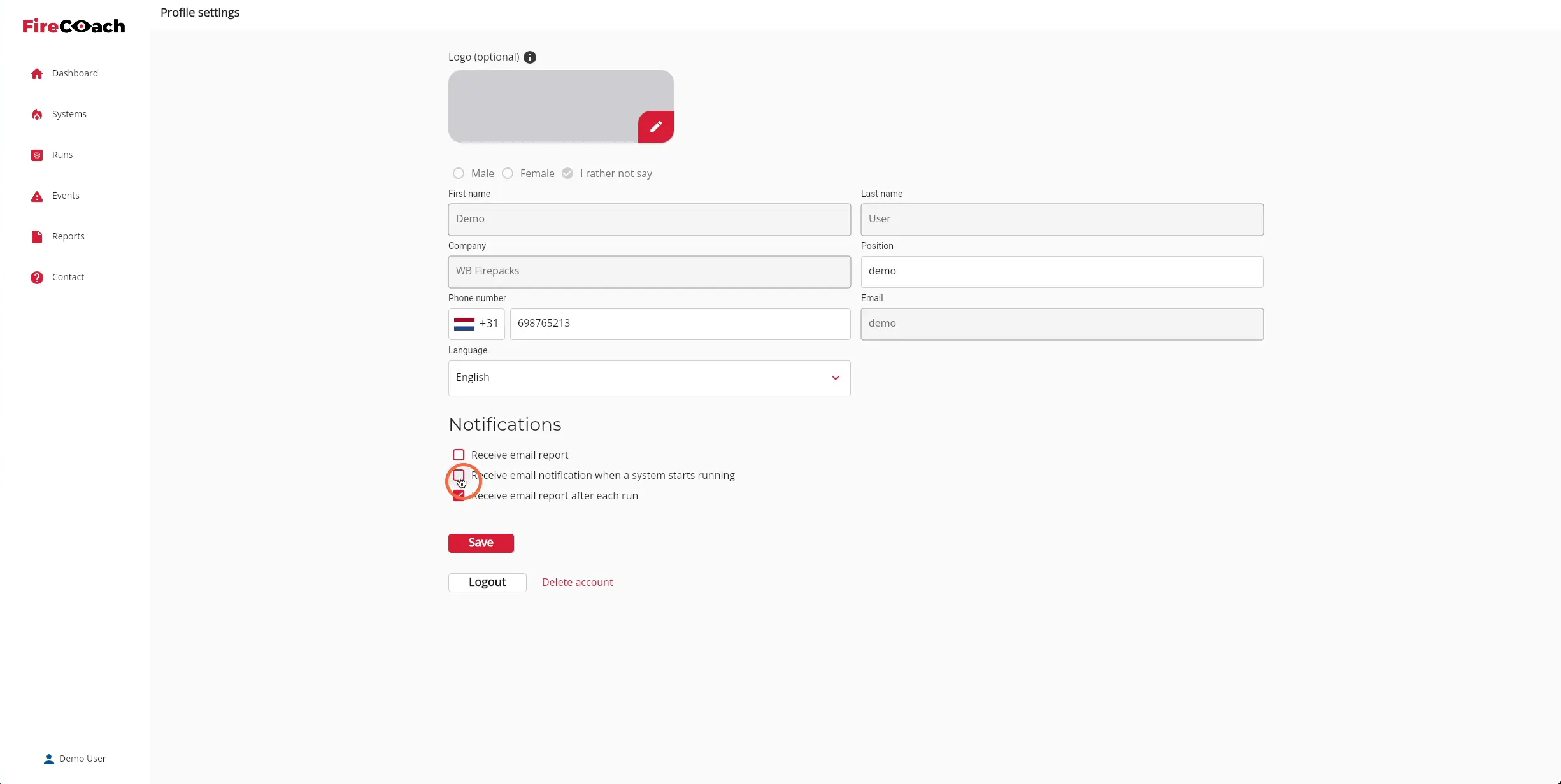Click the Last name field

[x=1062, y=220]
